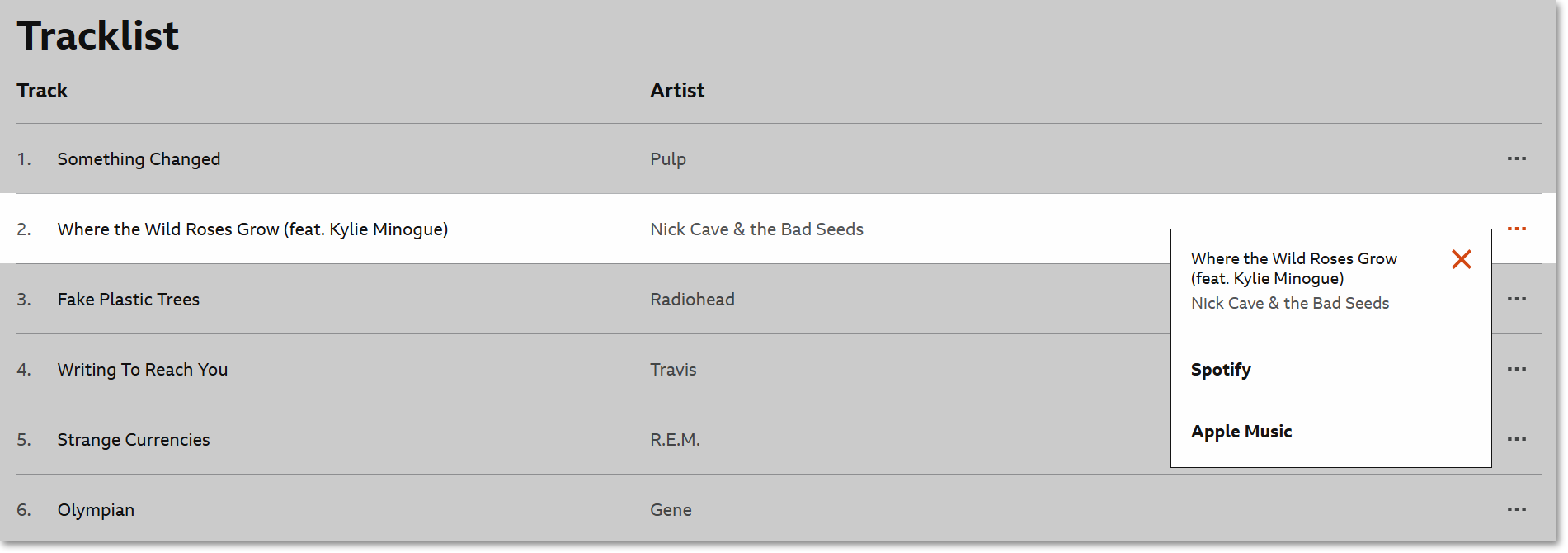Click the ellipsis icon beside Fake Plastic Trees
The width and height of the screenshot is (1568, 553).
1518,299
